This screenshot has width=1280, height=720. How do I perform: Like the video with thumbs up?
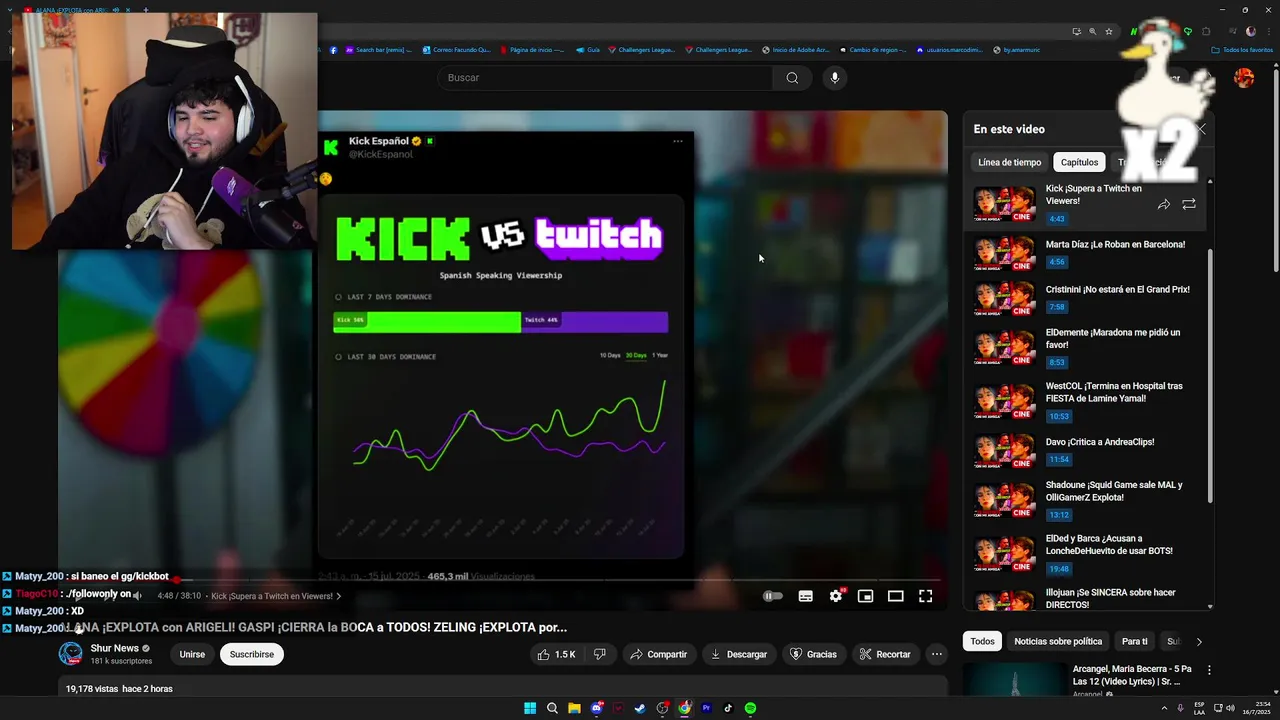556,654
